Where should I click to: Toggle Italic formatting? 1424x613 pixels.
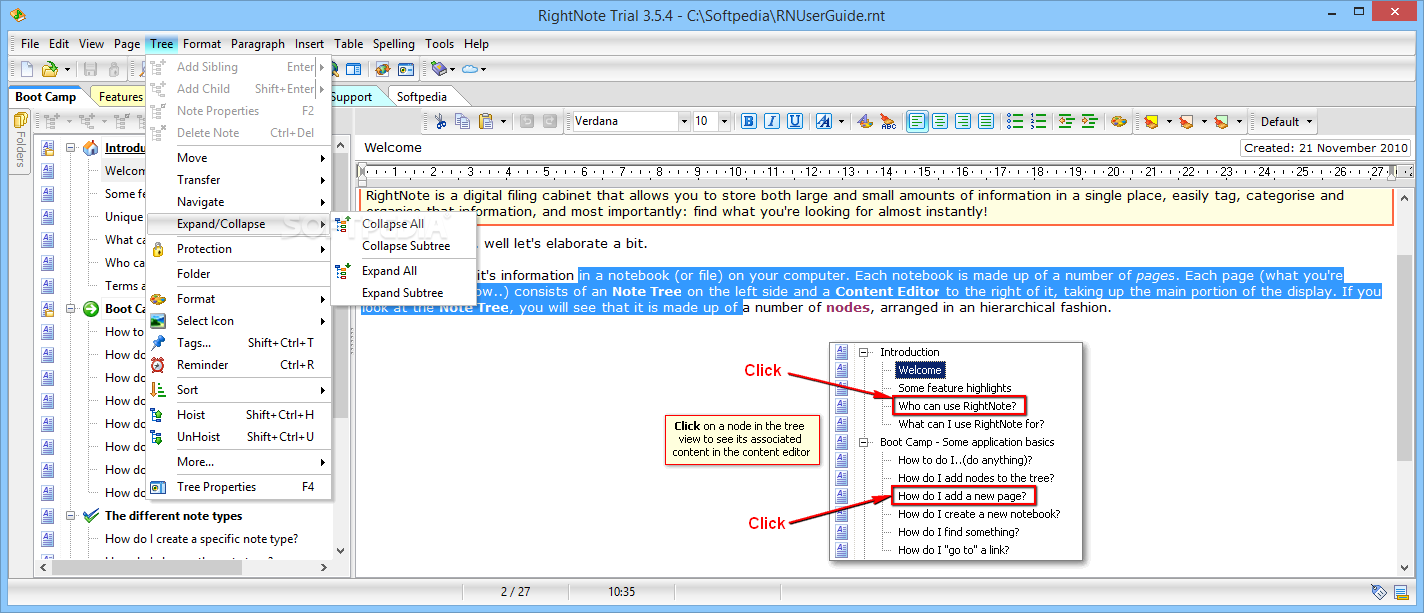(x=772, y=121)
